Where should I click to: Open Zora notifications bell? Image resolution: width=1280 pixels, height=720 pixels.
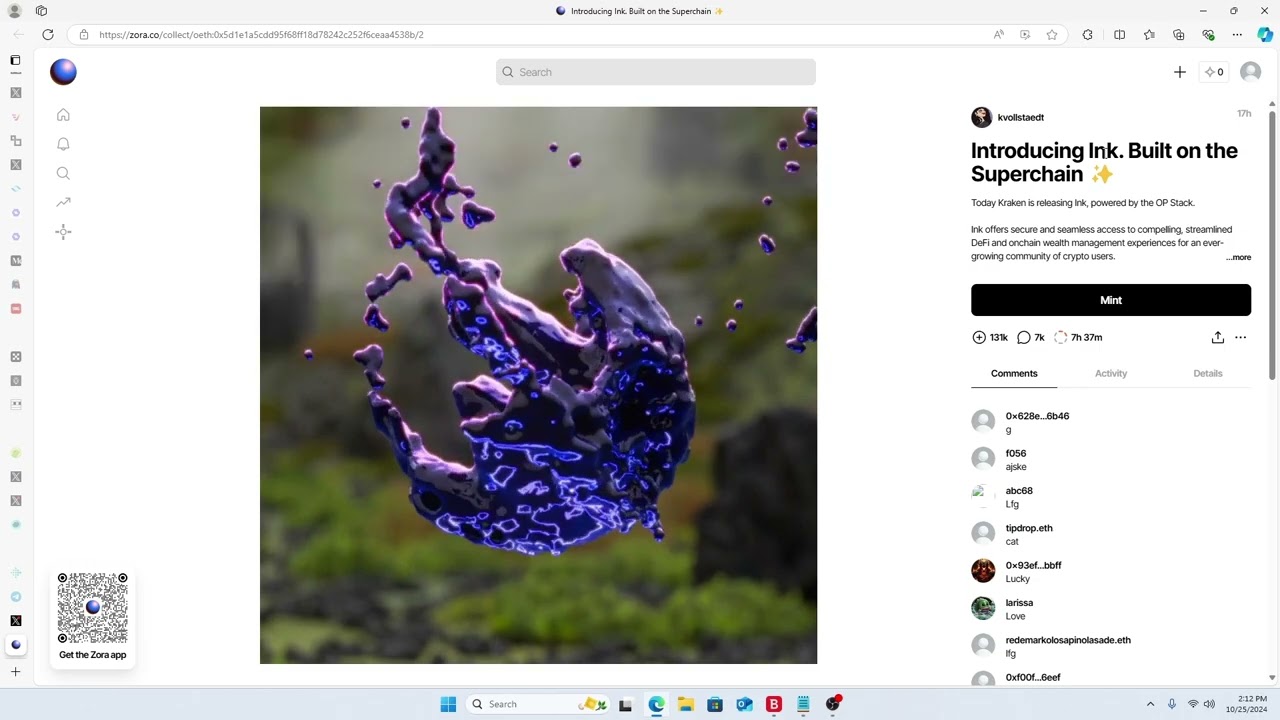[63, 144]
